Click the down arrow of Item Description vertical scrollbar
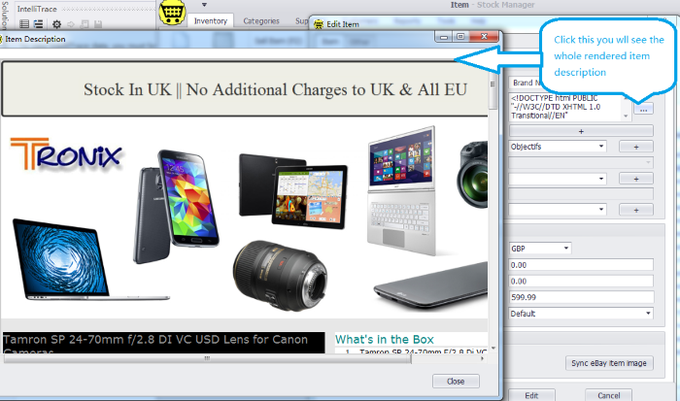The width and height of the screenshot is (680, 401). click(493, 348)
